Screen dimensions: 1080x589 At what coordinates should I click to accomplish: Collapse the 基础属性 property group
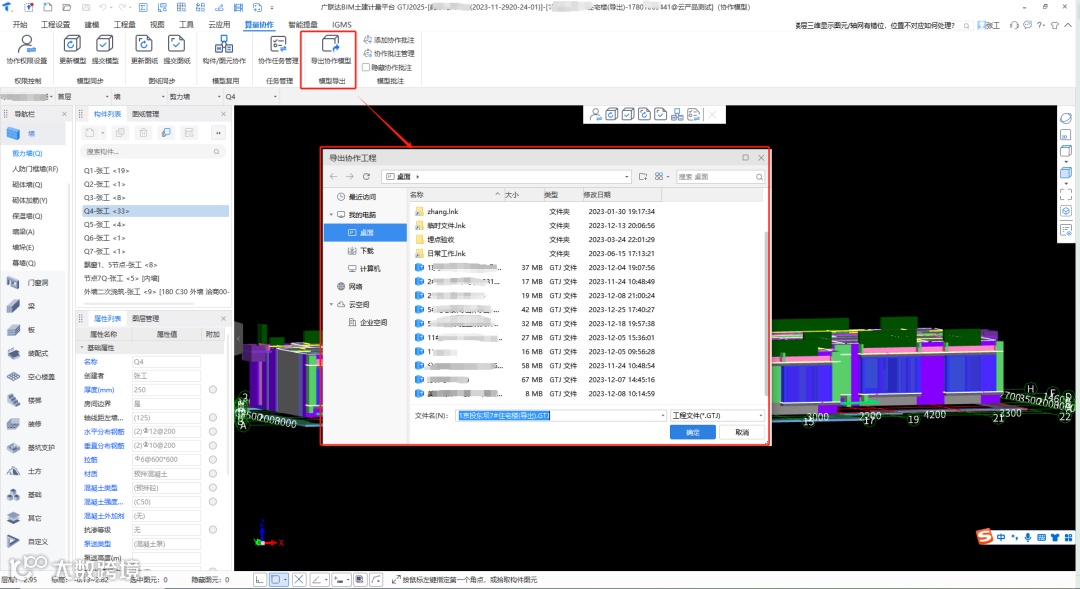point(82,348)
